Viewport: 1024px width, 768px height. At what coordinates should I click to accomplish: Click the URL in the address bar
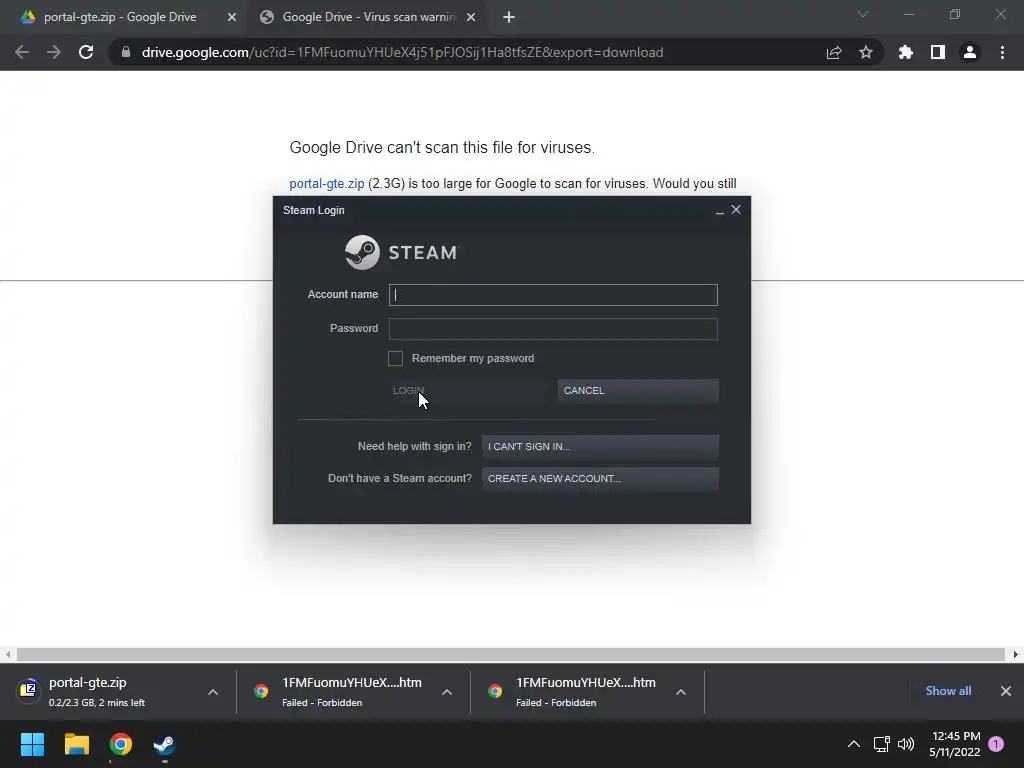point(402,52)
